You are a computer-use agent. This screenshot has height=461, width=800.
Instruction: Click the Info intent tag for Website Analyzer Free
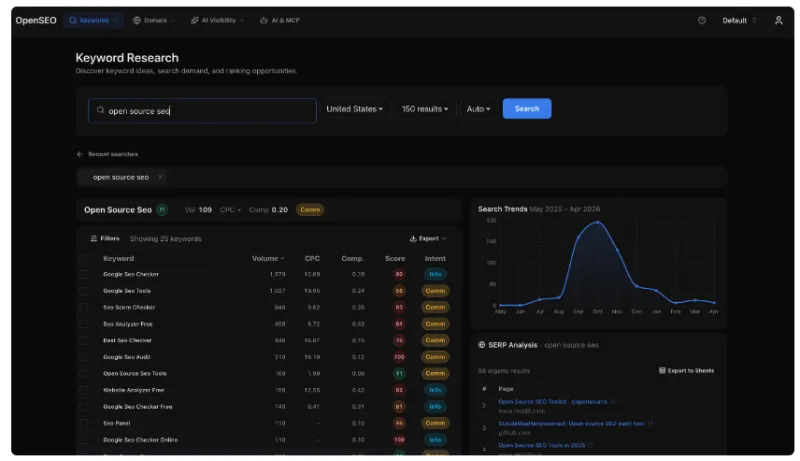click(x=435, y=390)
